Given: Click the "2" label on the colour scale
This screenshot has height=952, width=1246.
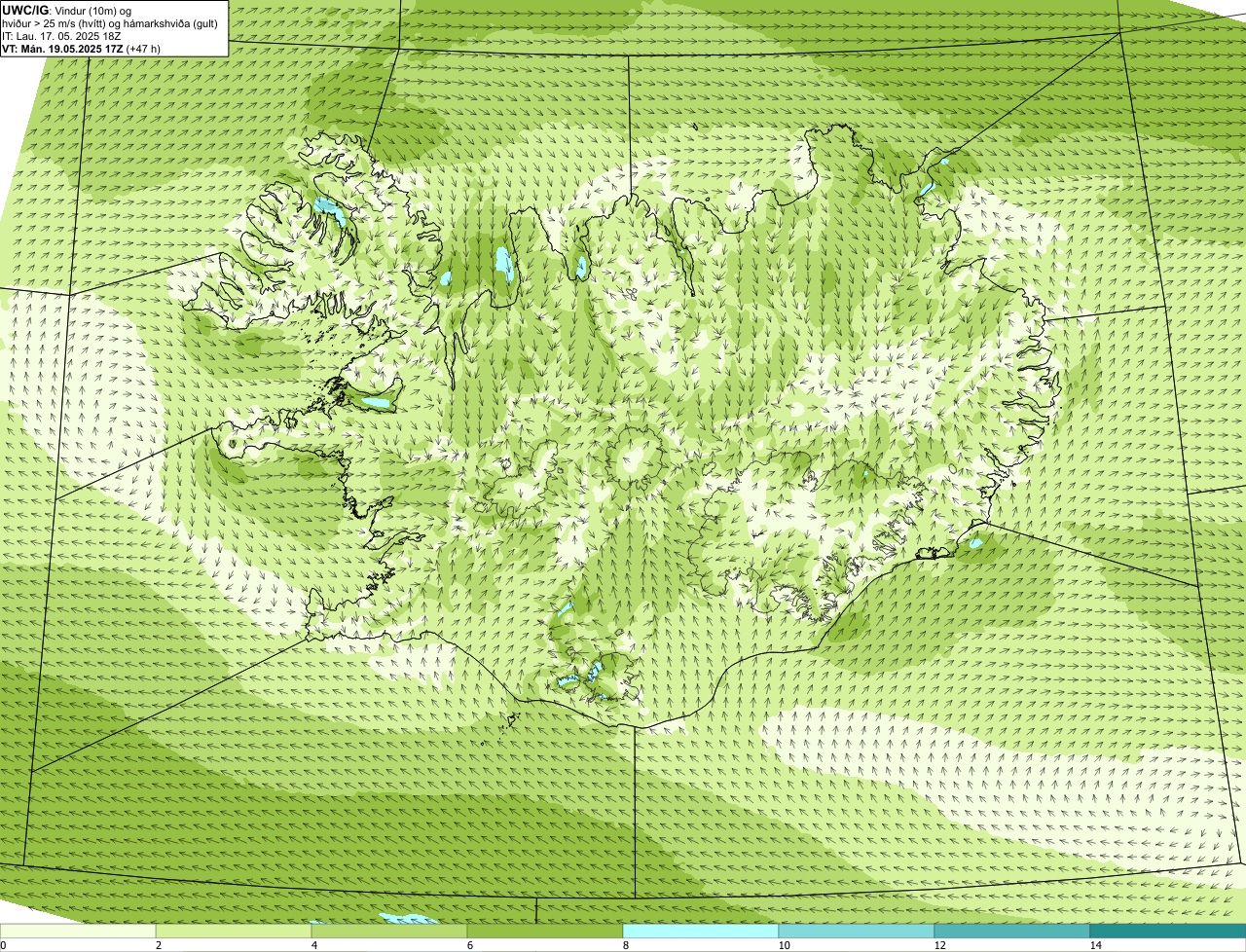Looking at the screenshot, I should point(158,945).
